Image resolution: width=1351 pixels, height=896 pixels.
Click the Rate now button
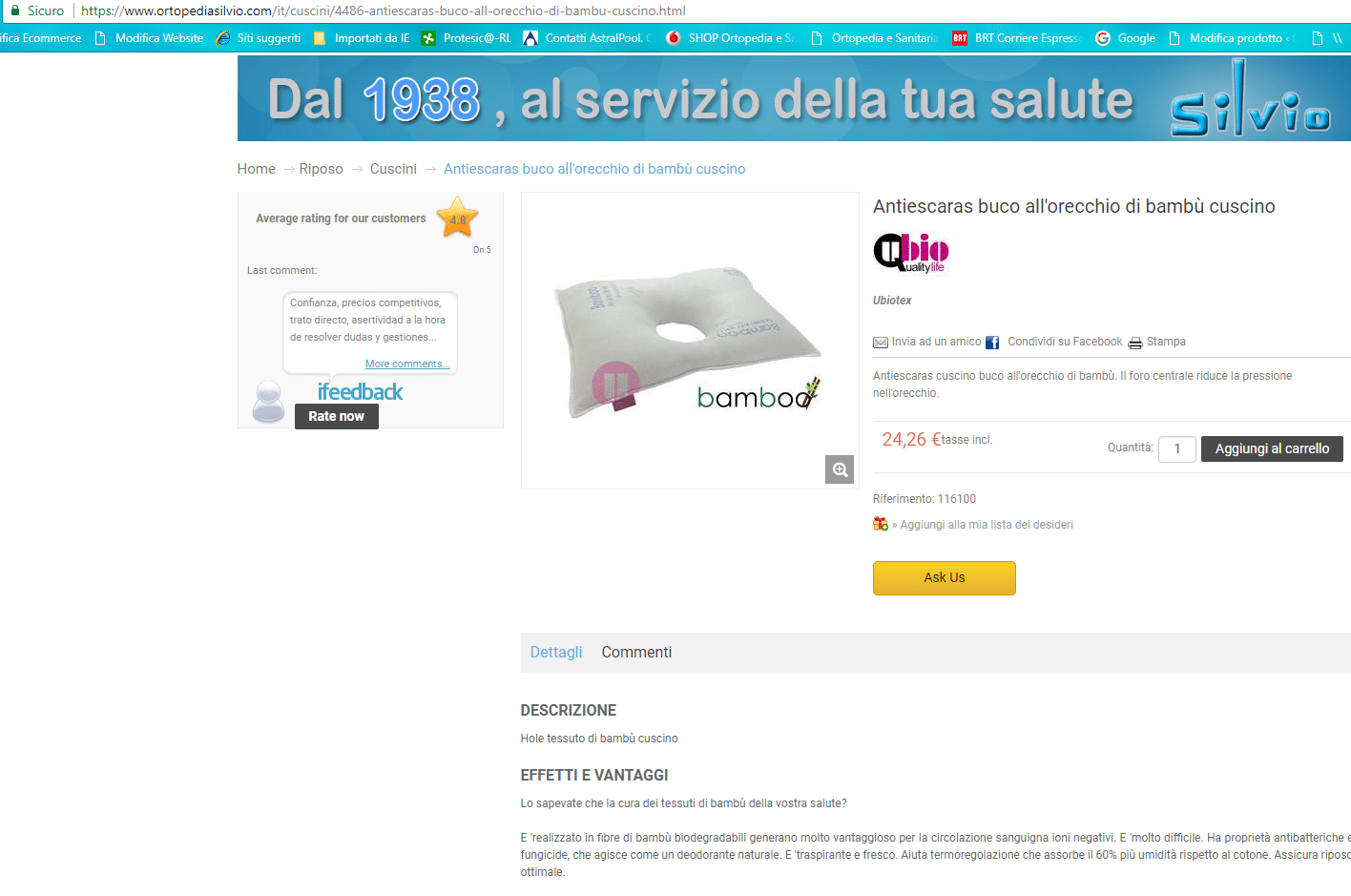point(337,417)
